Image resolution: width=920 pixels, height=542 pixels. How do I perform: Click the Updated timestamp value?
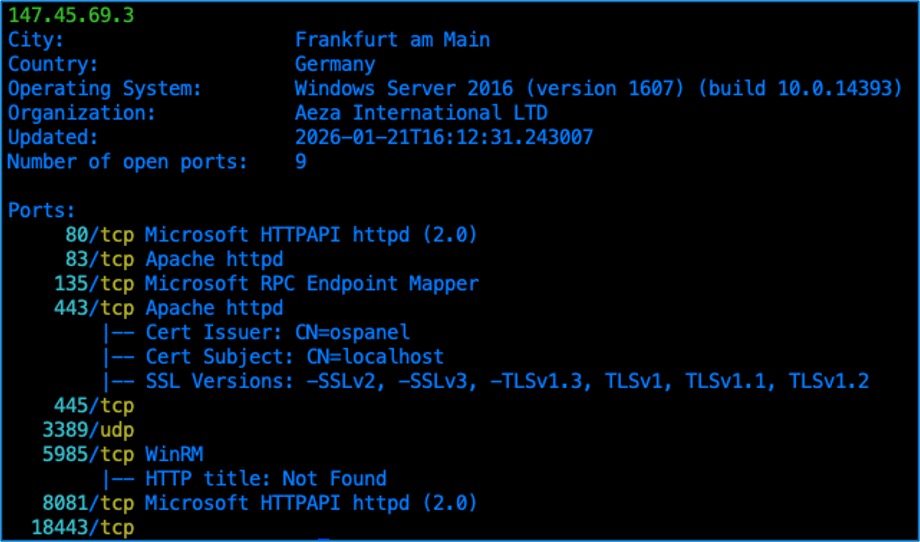[443, 137]
